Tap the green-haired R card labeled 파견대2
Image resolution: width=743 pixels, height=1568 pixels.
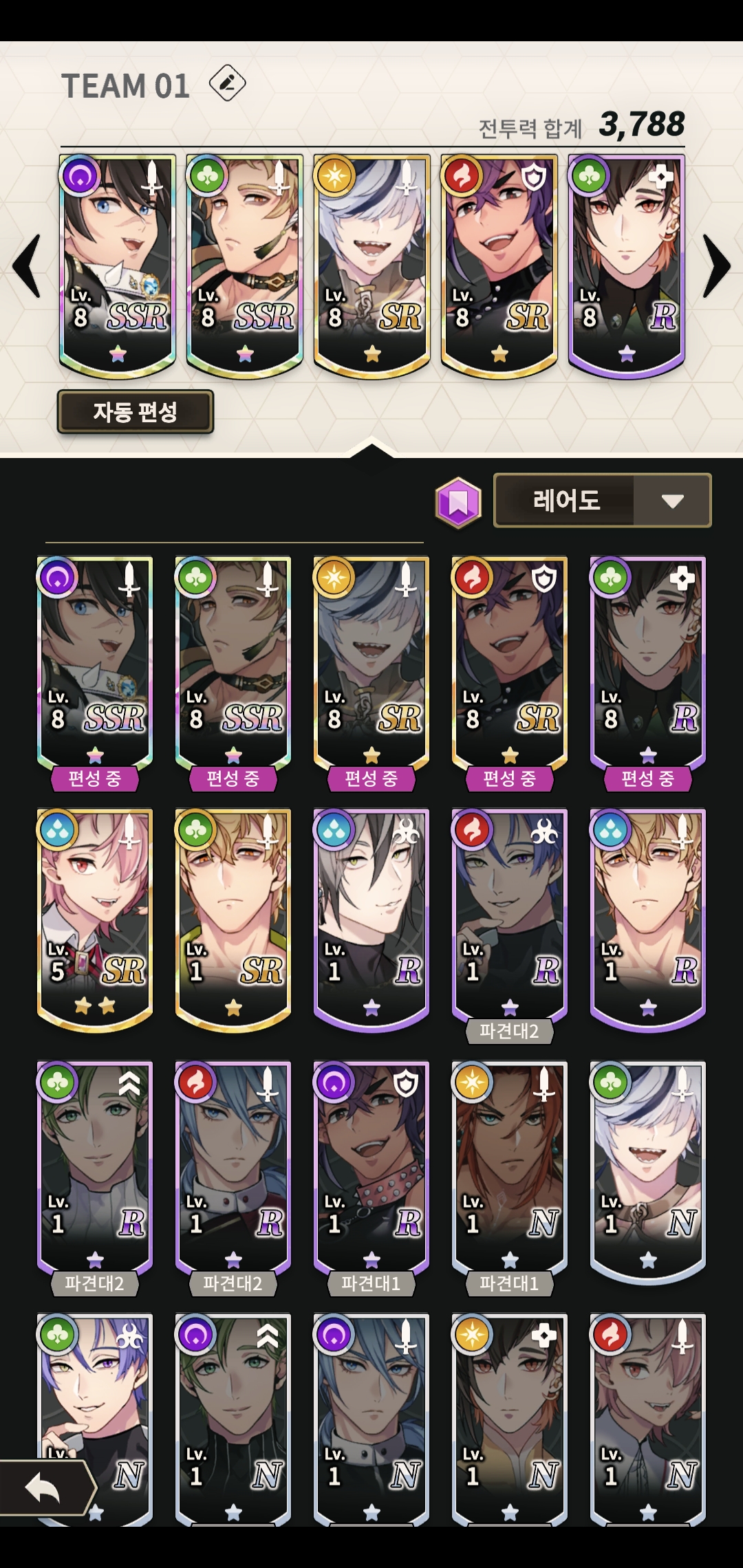95,1177
